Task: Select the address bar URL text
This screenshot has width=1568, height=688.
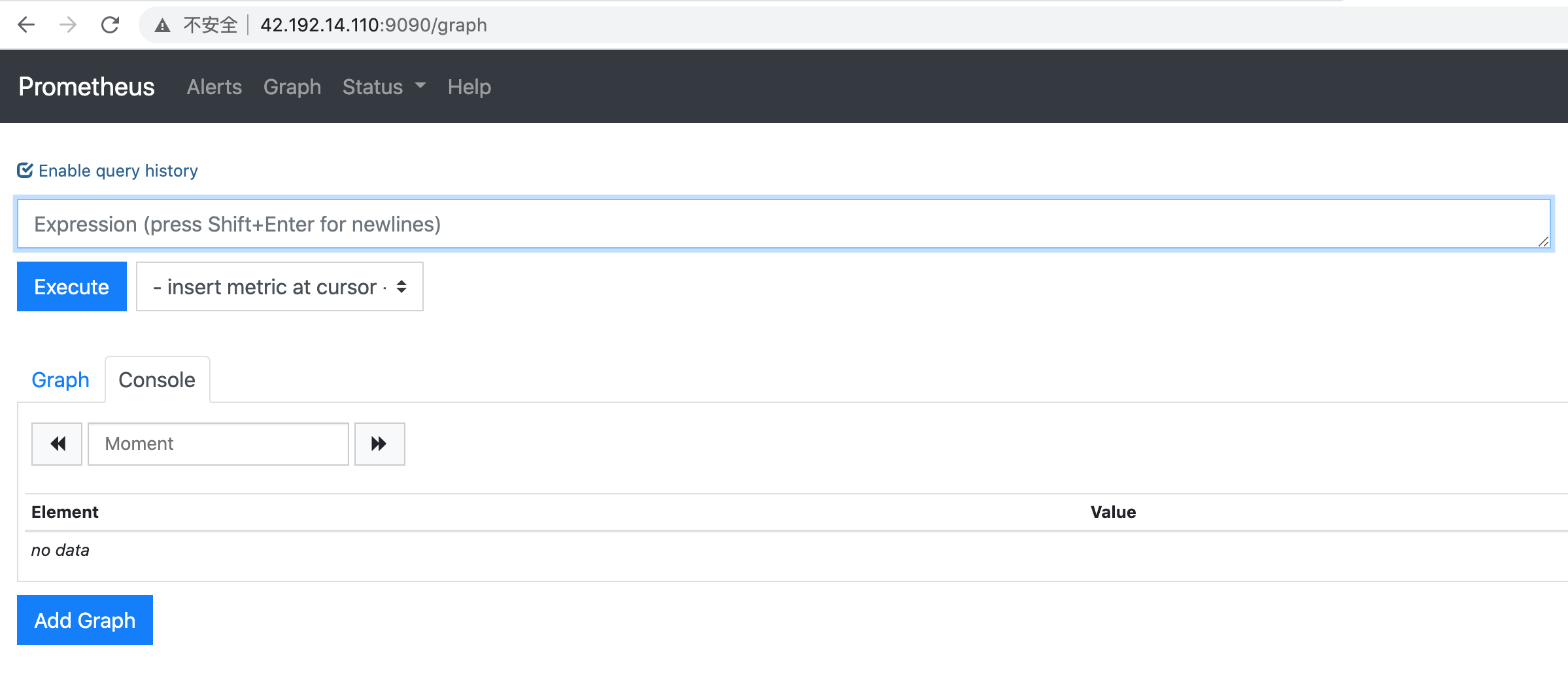Action: pyautogui.click(x=373, y=25)
